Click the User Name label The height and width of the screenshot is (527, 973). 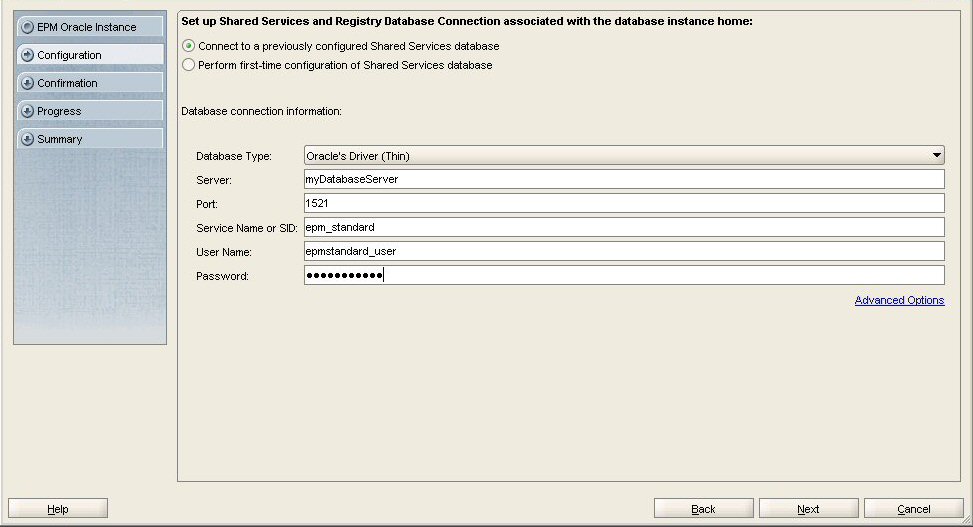click(224, 252)
